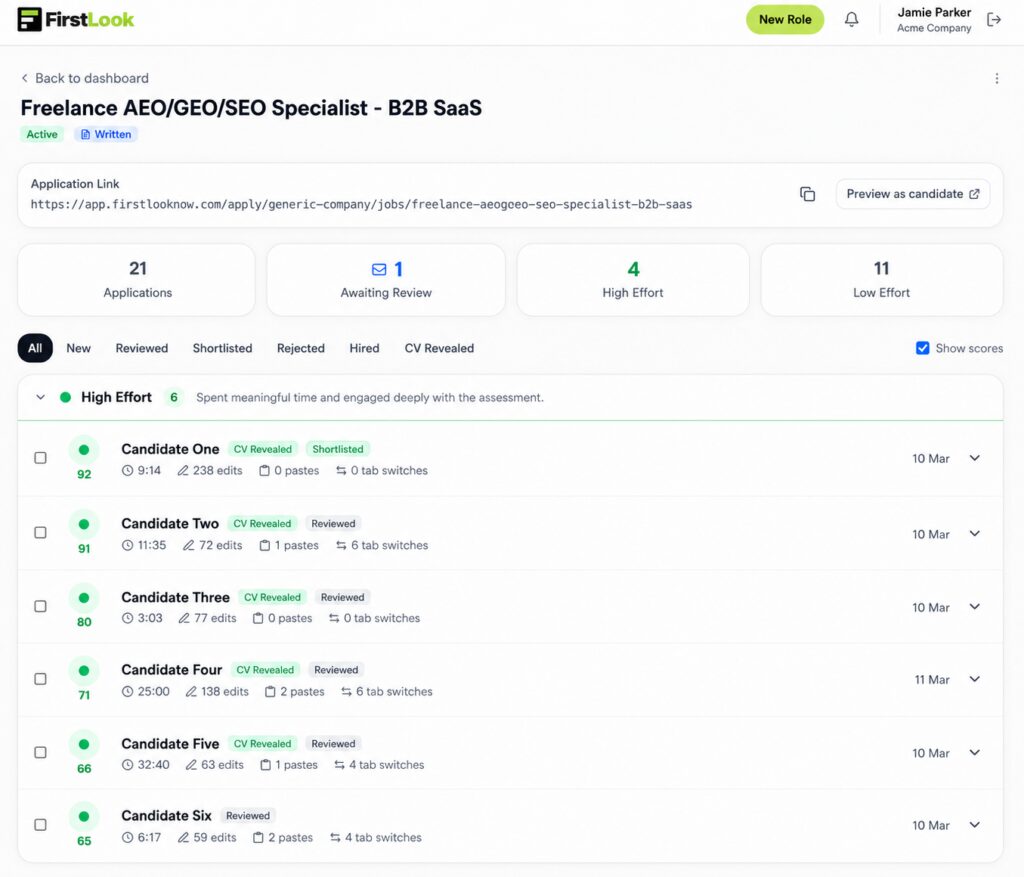Tick the checkbox next to Candidate Five
The image size is (1024, 877).
click(x=40, y=752)
